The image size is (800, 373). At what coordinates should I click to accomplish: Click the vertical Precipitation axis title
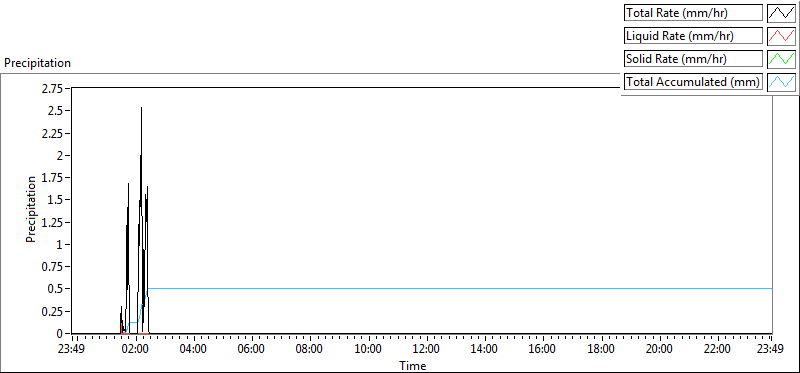pyautogui.click(x=31, y=209)
